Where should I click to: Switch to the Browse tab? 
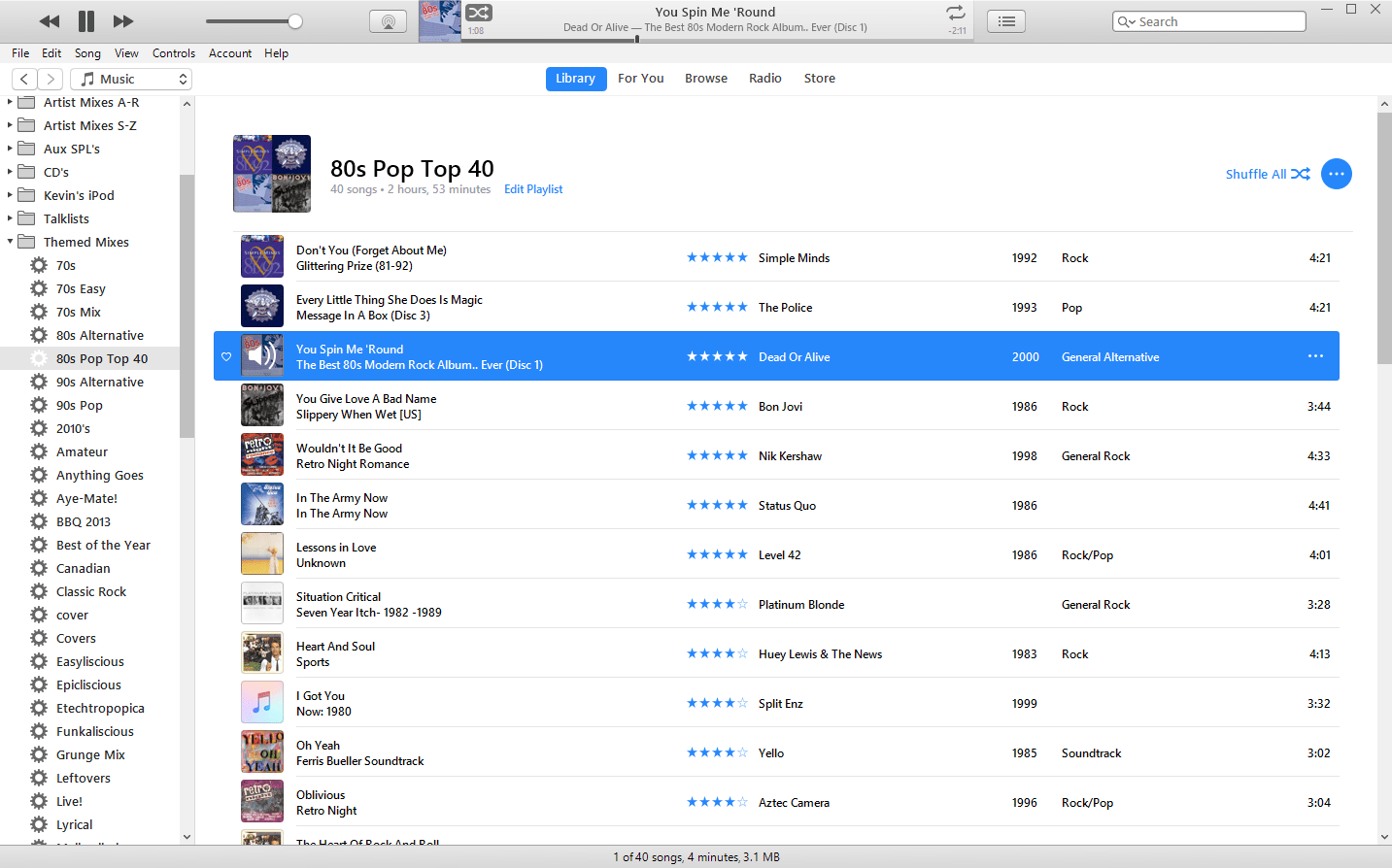(x=706, y=79)
